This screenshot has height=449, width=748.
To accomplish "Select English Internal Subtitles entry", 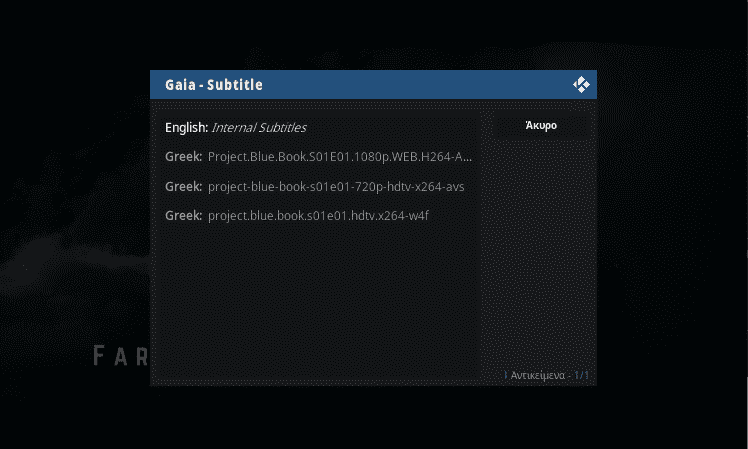I will pos(317,127).
